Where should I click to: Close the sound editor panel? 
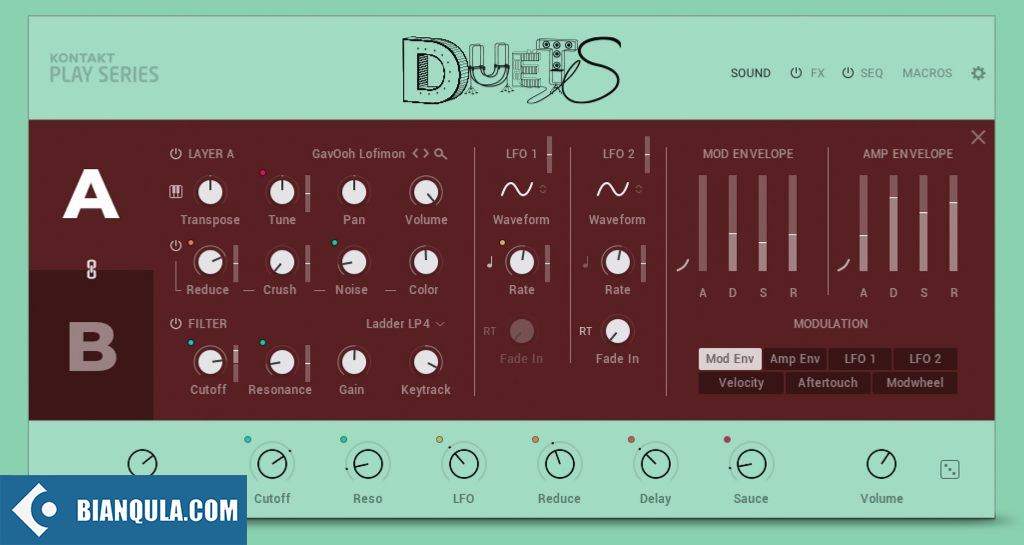click(x=978, y=137)
